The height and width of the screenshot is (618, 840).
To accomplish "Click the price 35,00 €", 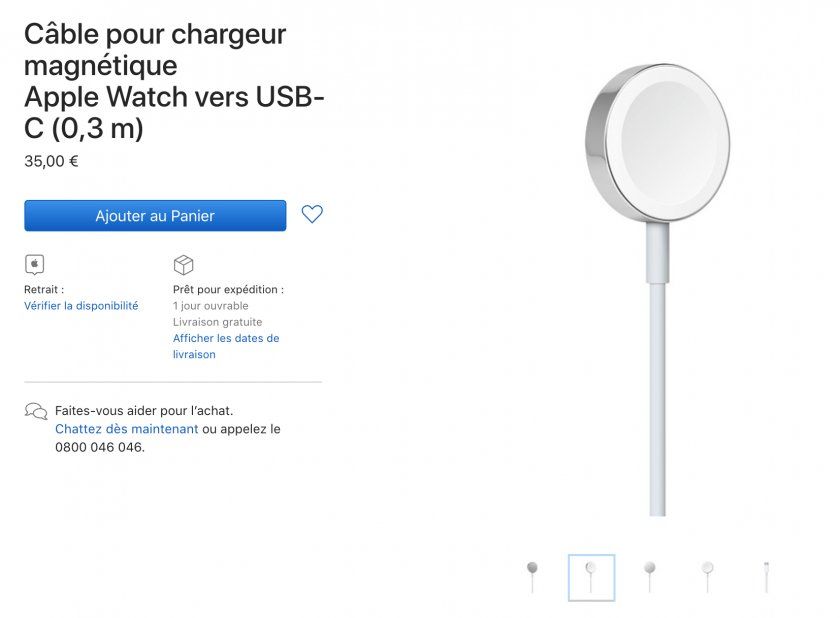I will click(x=48, y=161).
